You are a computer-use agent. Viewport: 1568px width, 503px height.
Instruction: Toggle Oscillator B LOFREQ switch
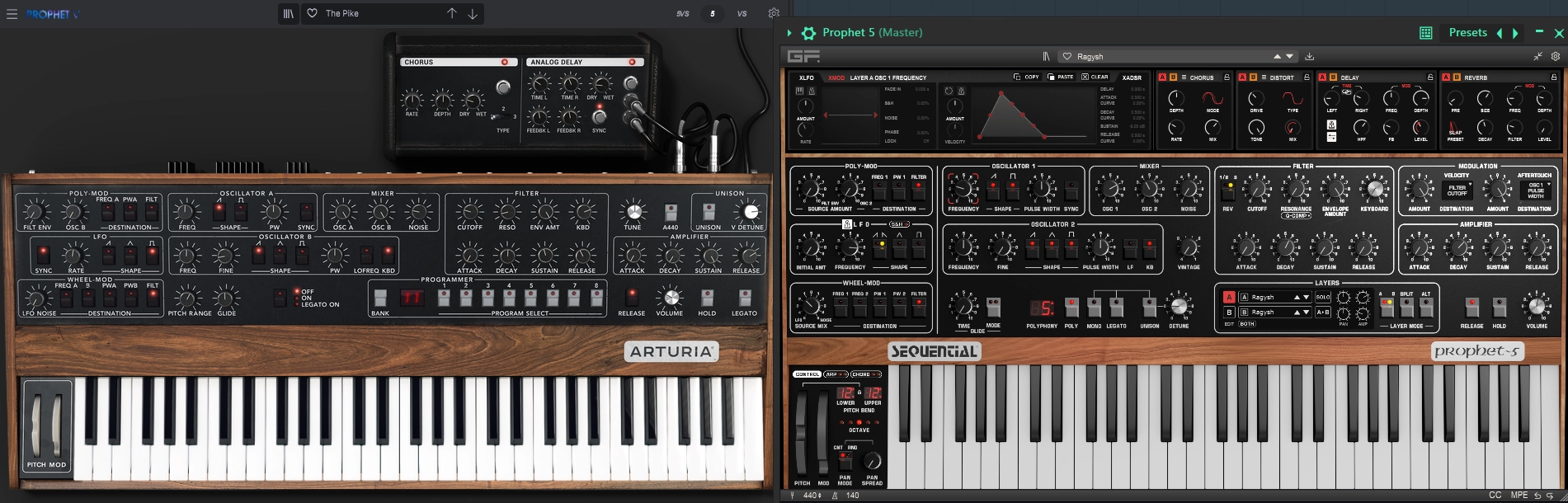tap(365, 255)
